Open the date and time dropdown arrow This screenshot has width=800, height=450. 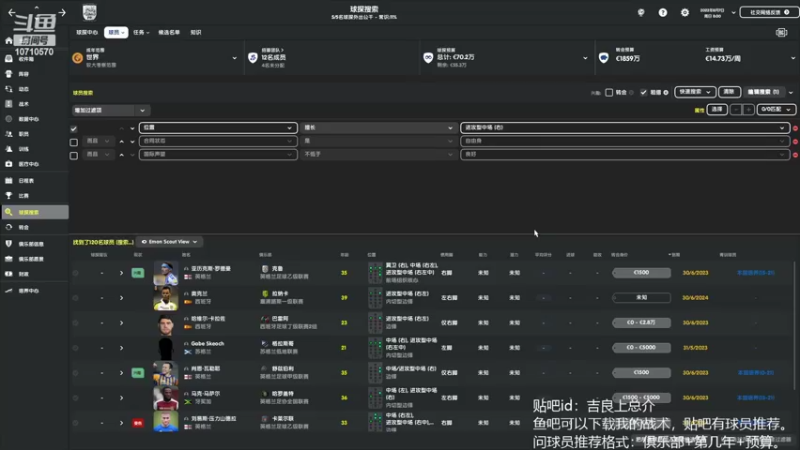coord(734,12)
